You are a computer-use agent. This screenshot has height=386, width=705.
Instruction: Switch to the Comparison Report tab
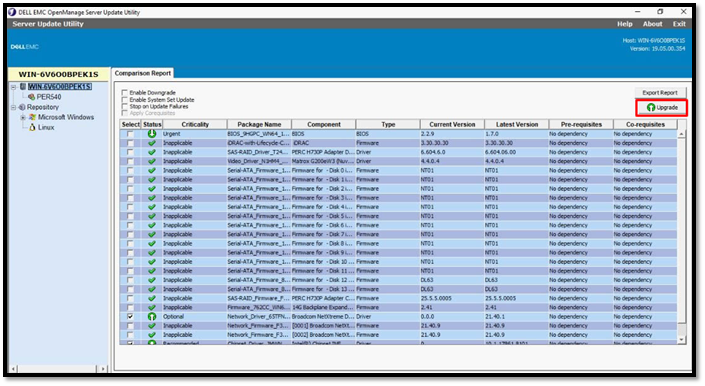pyautogui.click(x=143, y=73)
